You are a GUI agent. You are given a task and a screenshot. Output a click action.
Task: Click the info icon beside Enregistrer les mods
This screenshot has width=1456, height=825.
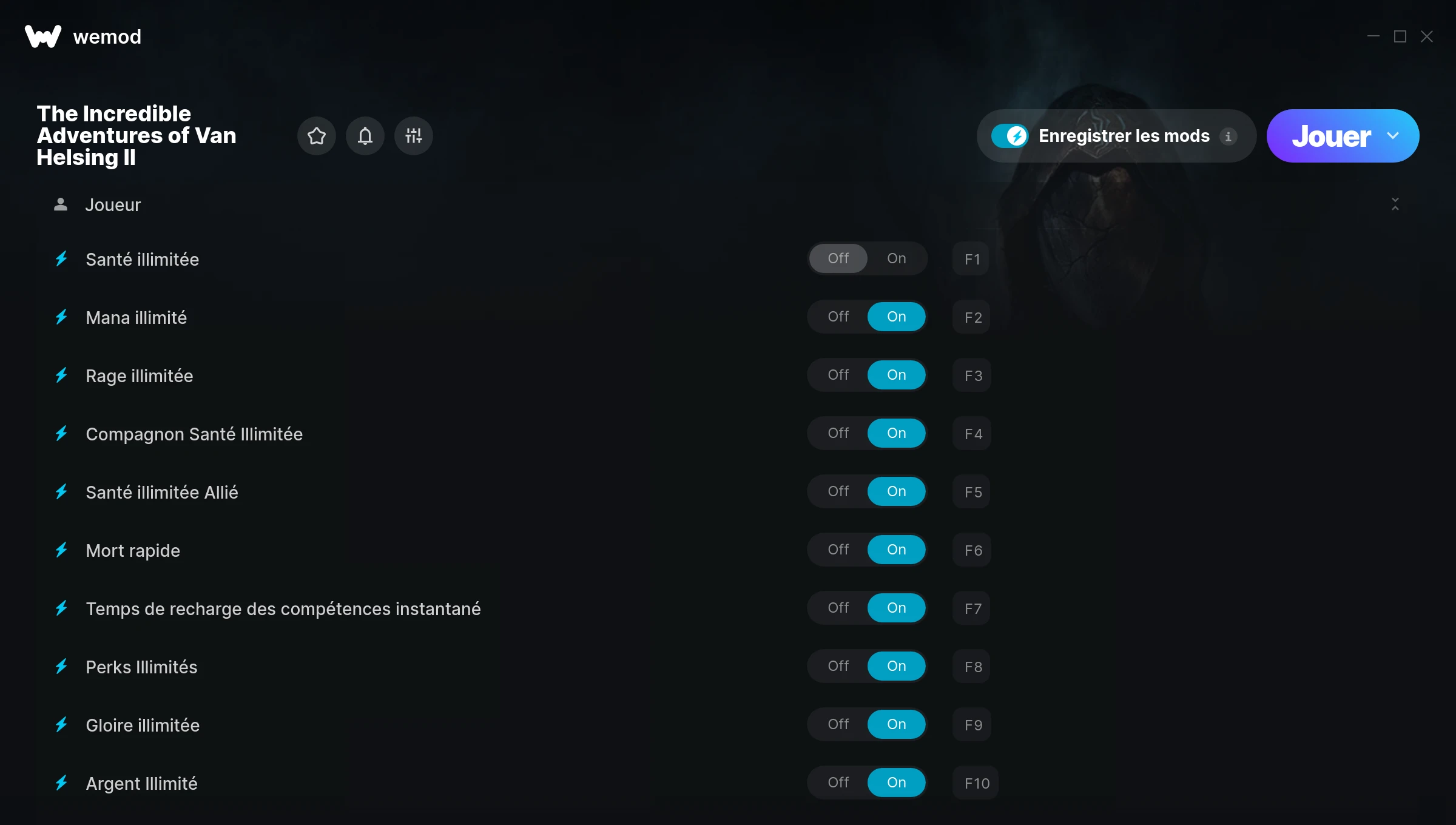(x=1228, y=136)
